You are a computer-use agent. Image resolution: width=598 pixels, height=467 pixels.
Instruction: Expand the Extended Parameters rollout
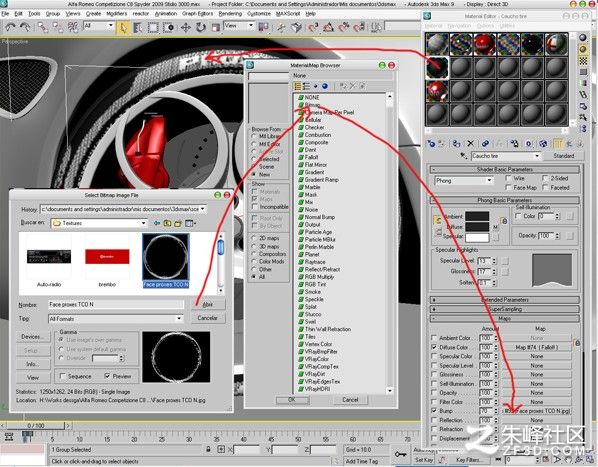coord(505,300)
